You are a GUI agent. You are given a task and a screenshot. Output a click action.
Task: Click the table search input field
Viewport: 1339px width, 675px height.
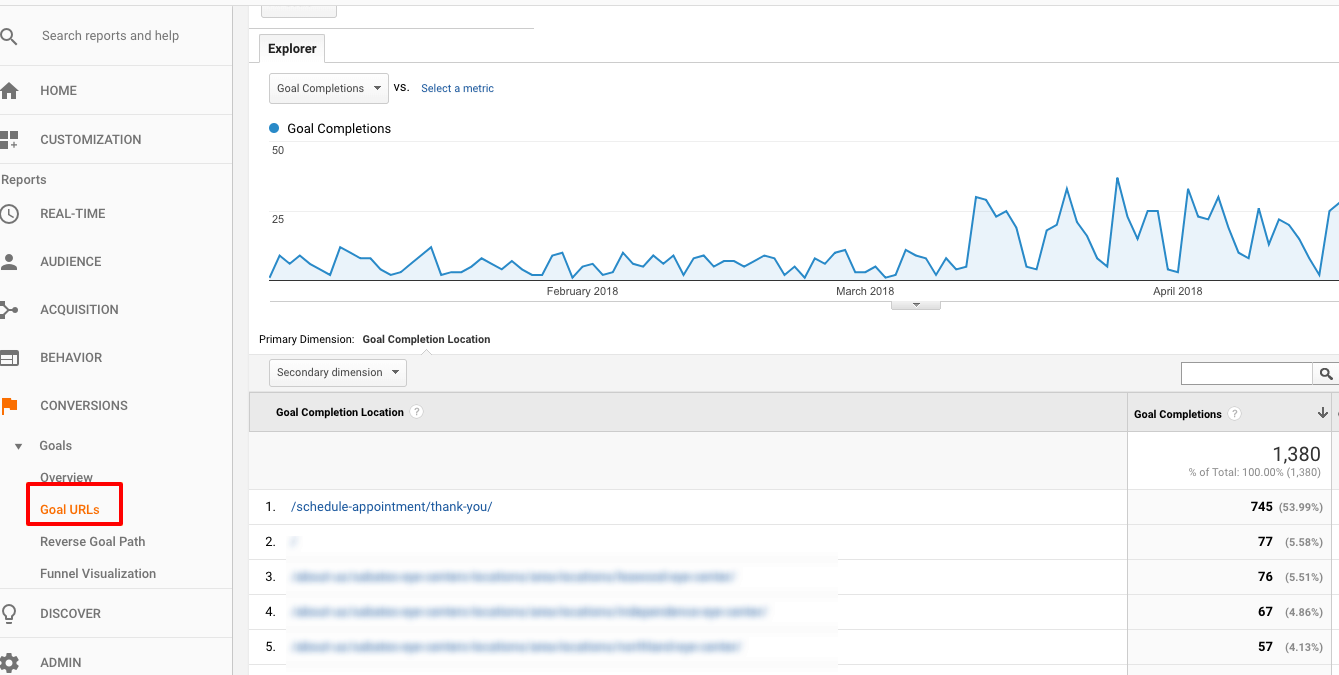tap(1246, 374)
